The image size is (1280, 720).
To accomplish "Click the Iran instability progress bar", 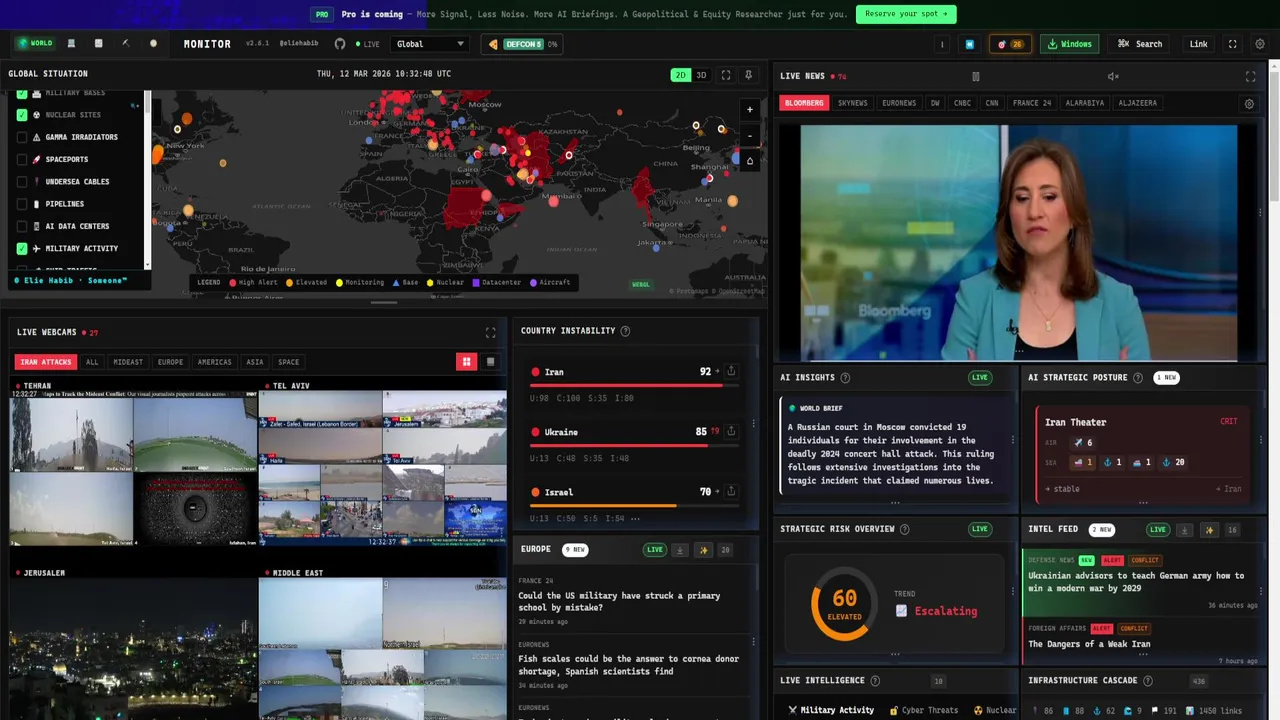I will tap(634, 385).
